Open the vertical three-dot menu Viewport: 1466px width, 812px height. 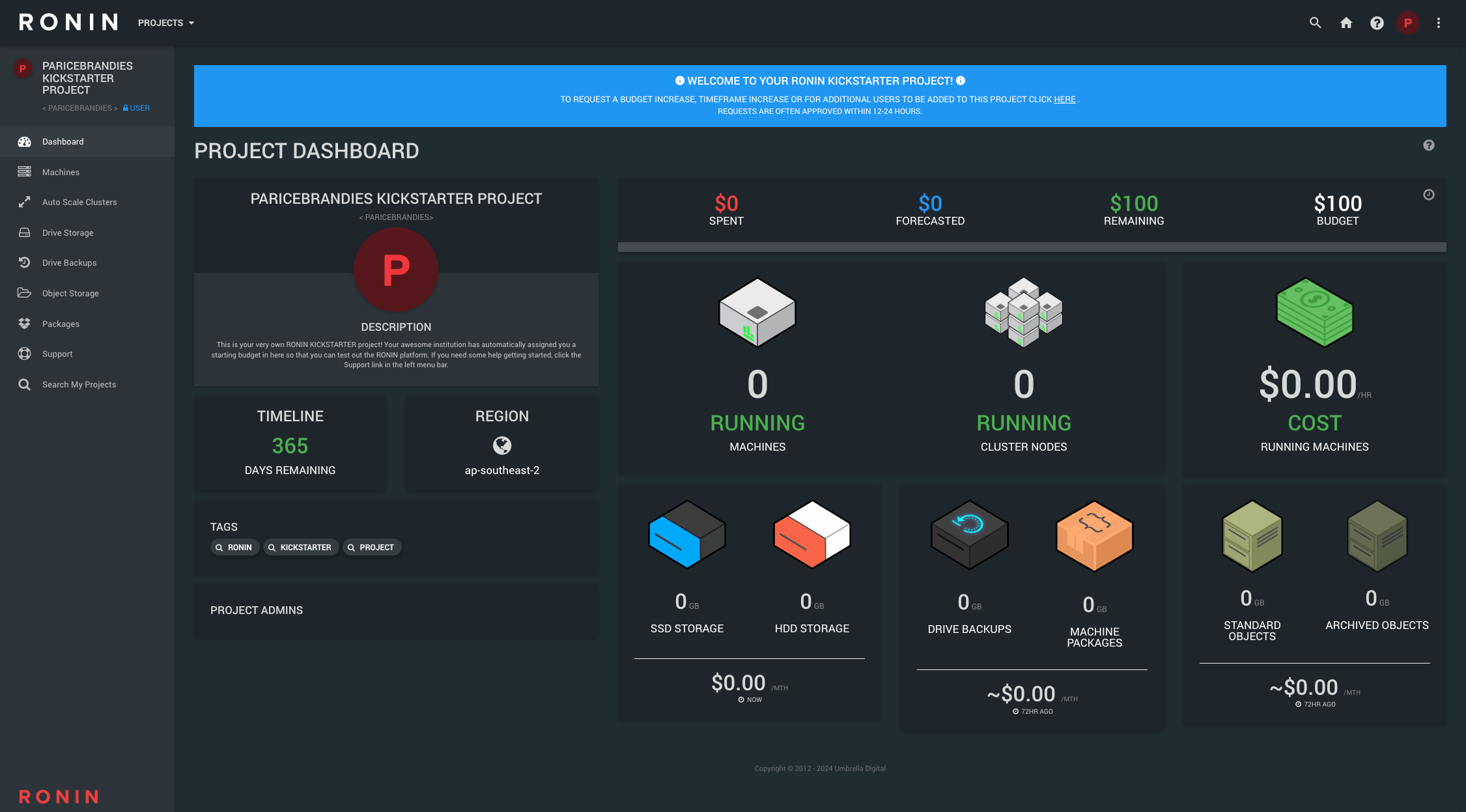point(1438,23)
